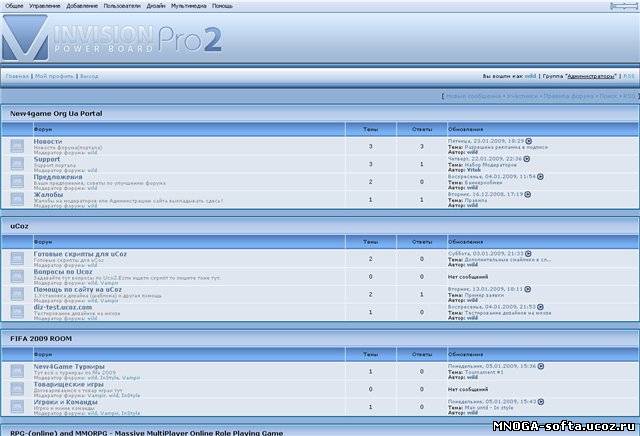Open the diz-test.ucoz.com forum
The image size is (640, 436).
[63, 307]
